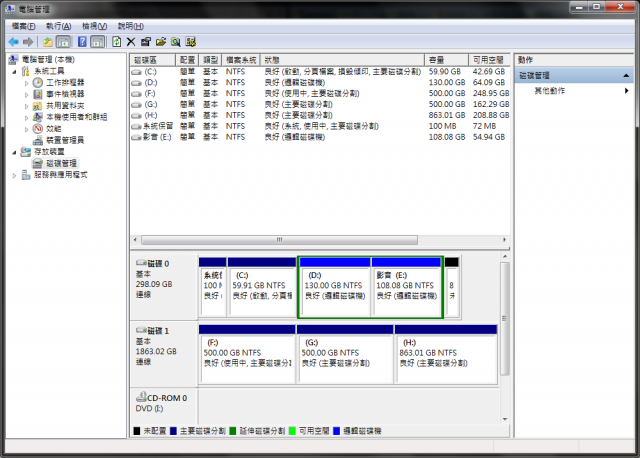Open the 檢視(V) menu

pos(94,27)
